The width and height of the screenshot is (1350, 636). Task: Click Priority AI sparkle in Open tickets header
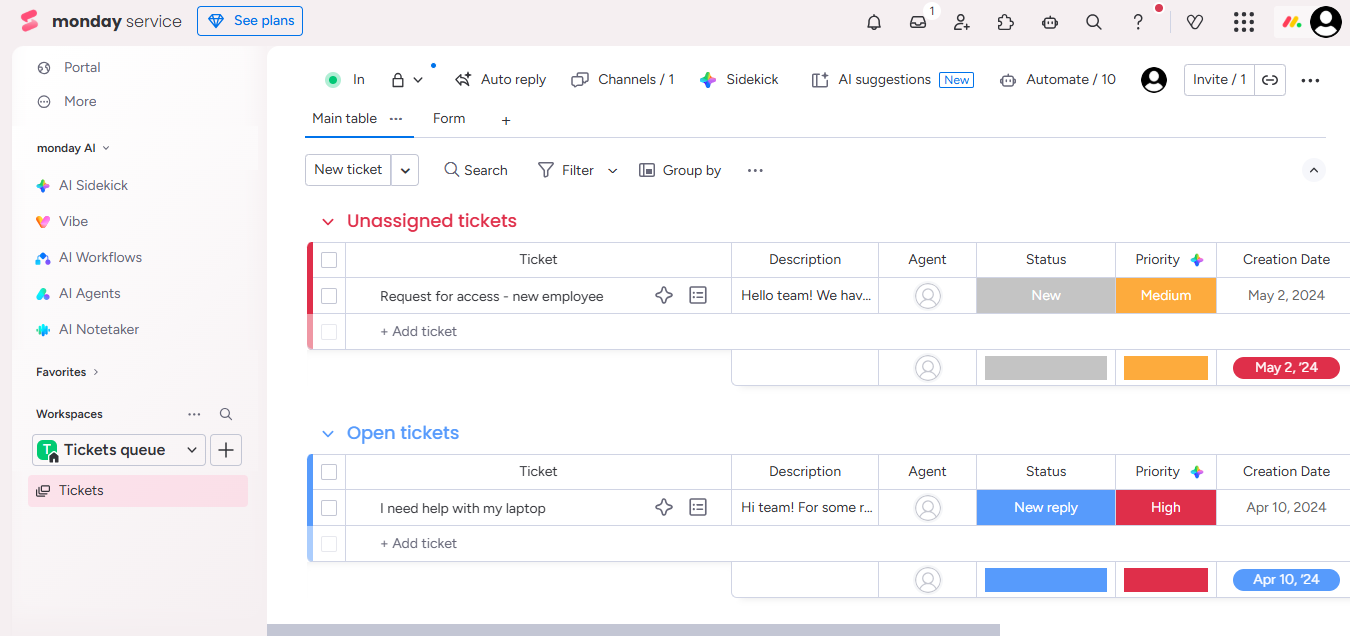(x=1197, y=472)
